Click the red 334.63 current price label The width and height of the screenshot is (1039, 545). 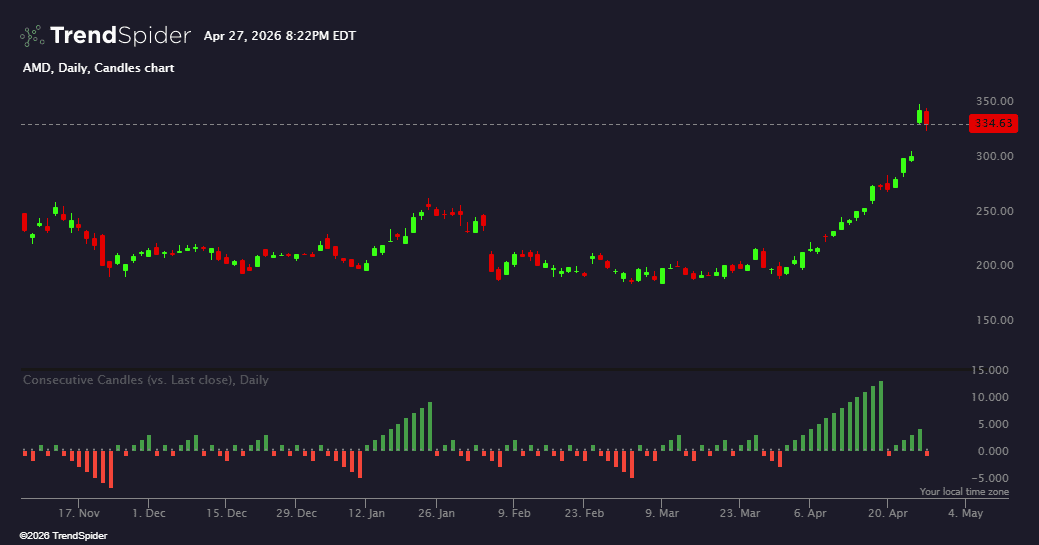[993, 123]
